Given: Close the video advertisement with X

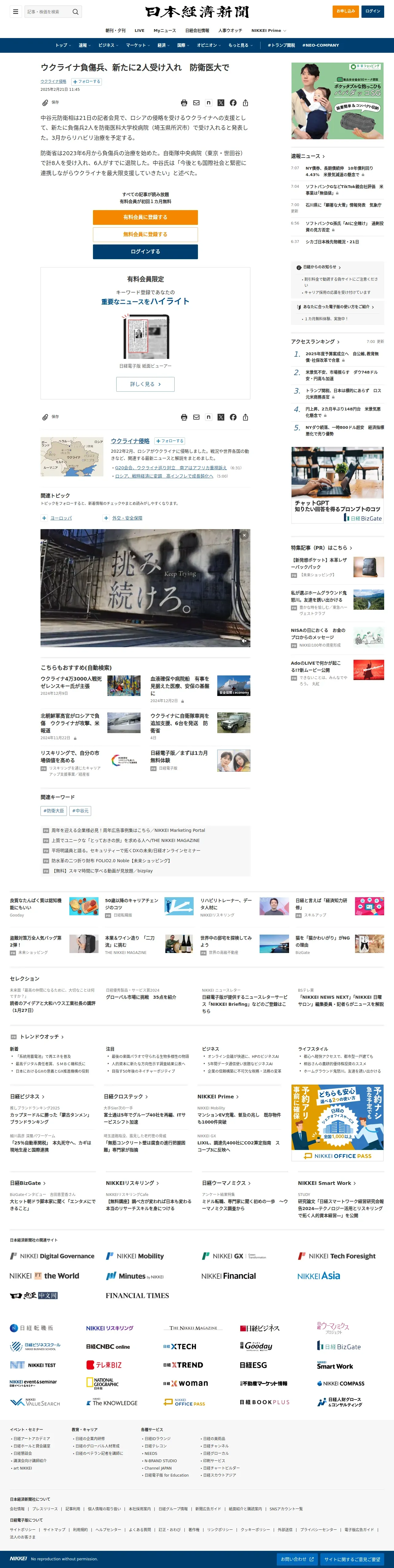Looking at the screenshot, I should click(x=244, y=535).
